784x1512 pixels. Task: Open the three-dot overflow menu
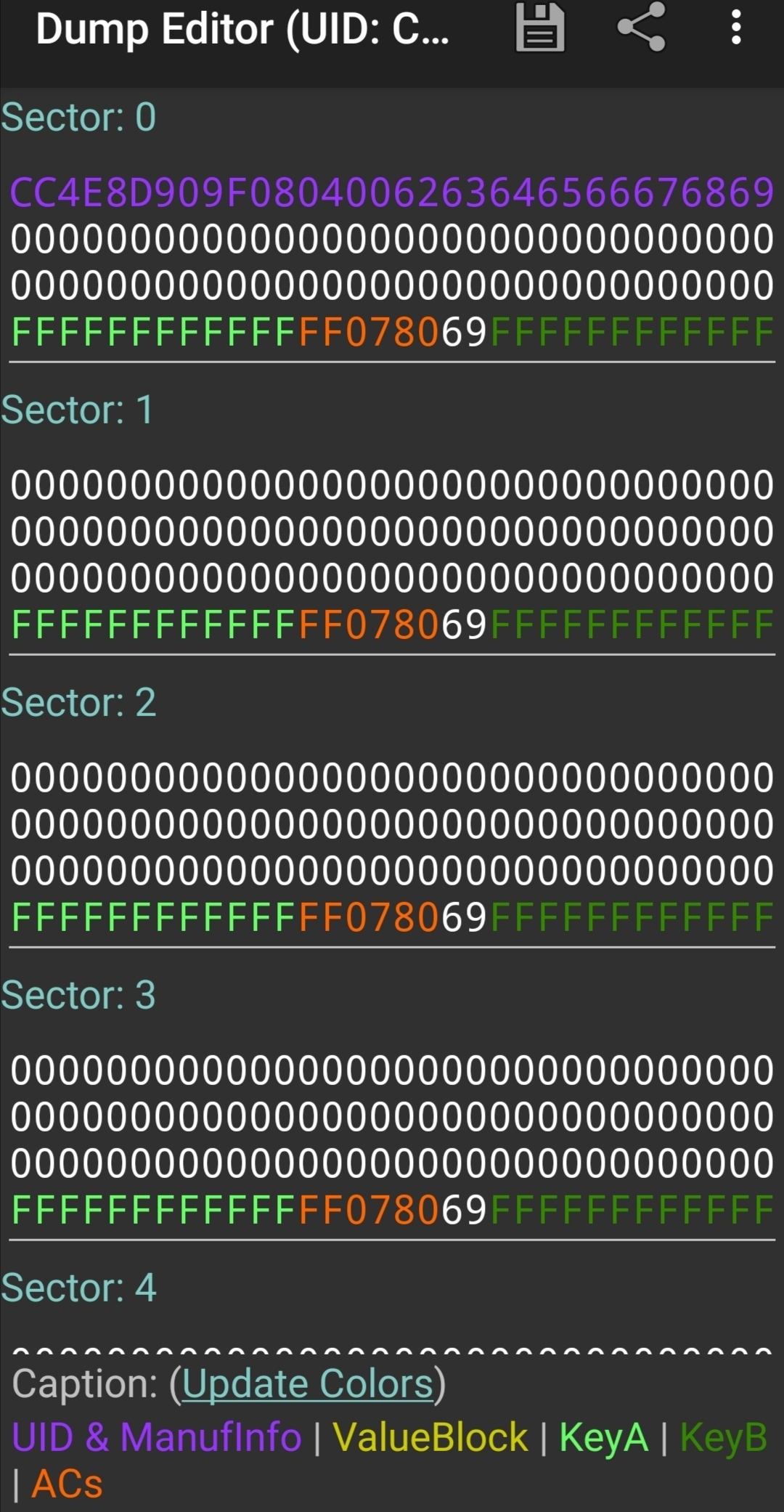click(x=736, y=28)
